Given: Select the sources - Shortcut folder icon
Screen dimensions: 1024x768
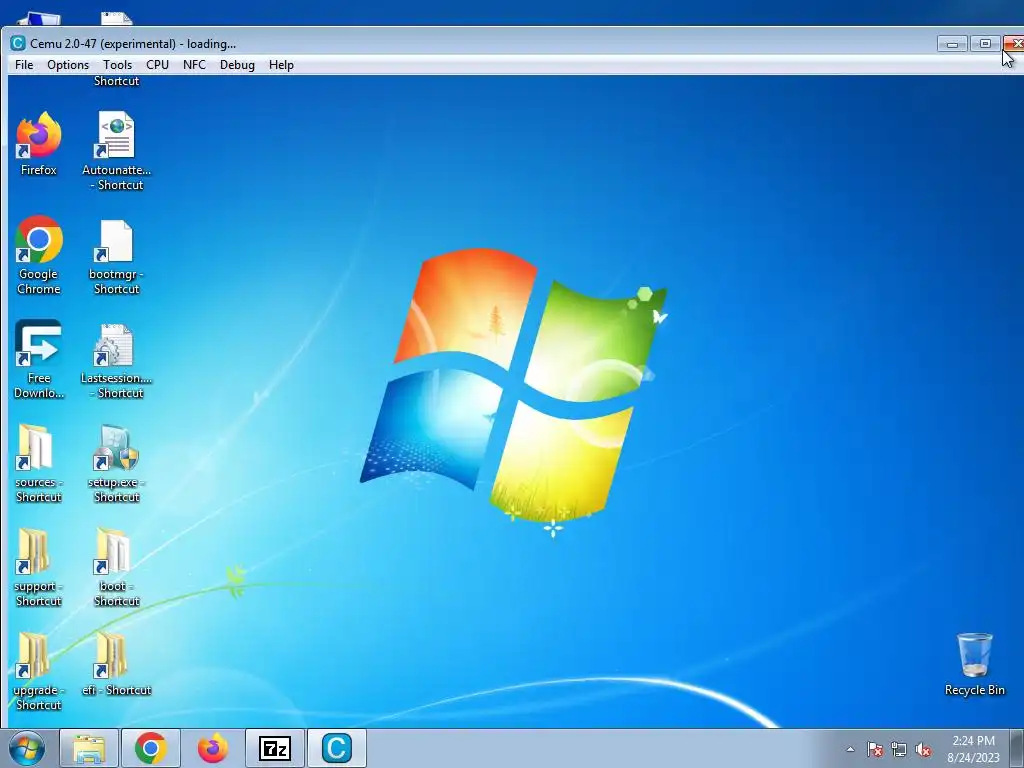Looking at the screenshot, I should [39, 463].
